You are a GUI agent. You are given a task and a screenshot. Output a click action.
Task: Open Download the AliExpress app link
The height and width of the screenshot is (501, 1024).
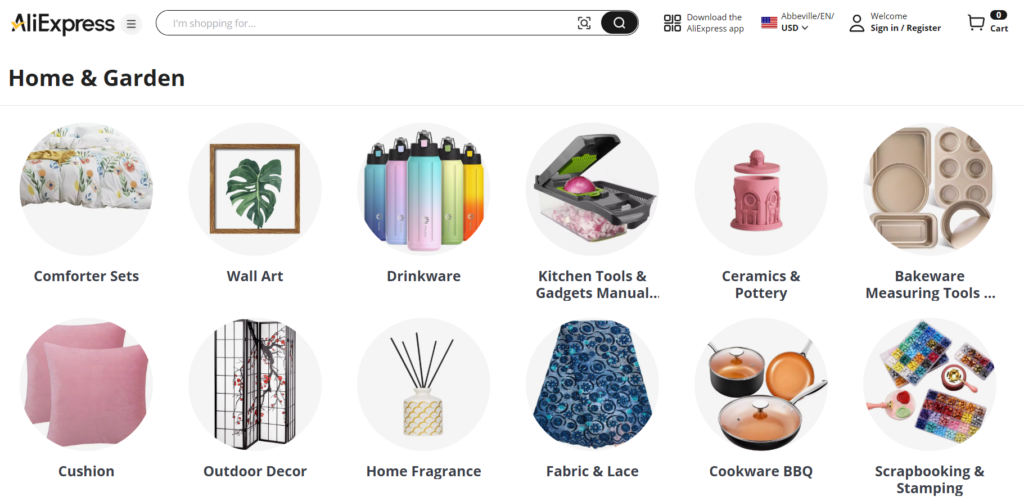[715, 23]
